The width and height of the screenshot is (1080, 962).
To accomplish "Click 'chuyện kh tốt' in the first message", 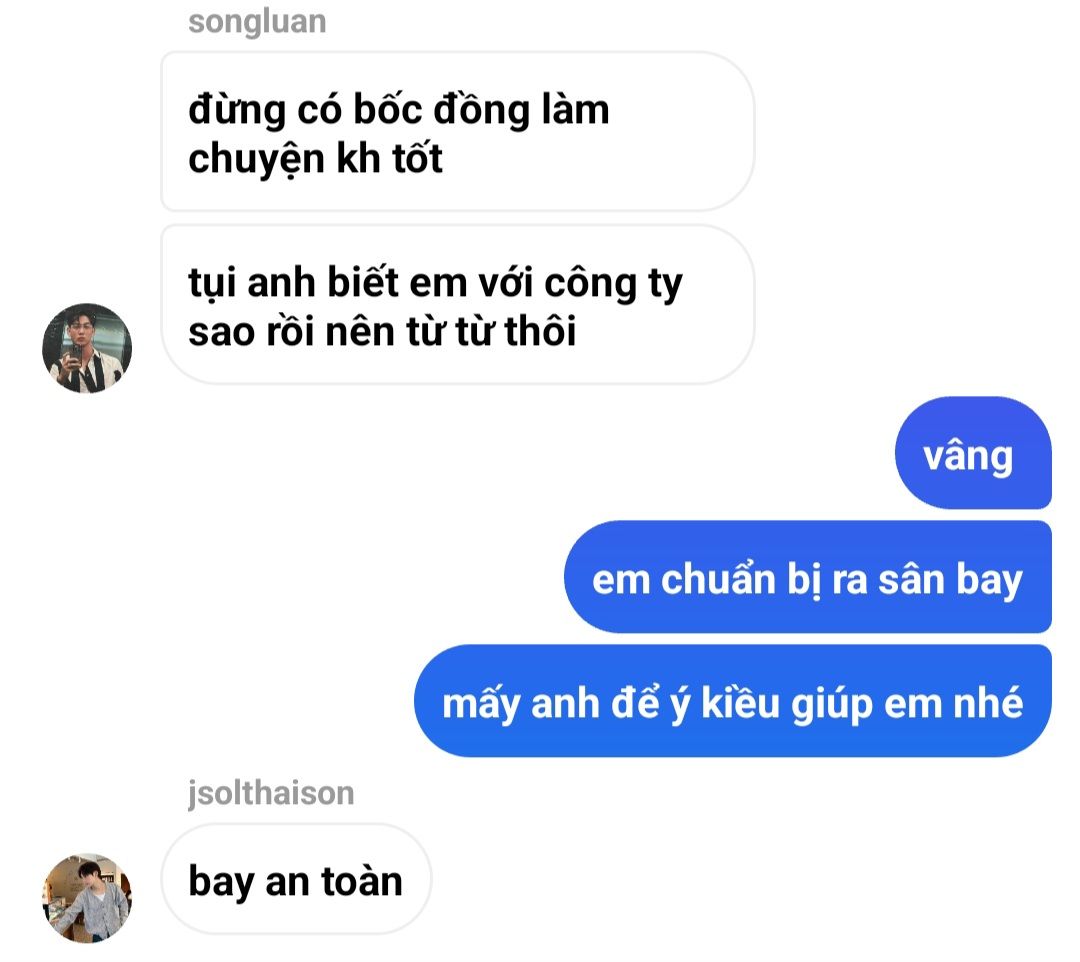I will tap(315, 159).
